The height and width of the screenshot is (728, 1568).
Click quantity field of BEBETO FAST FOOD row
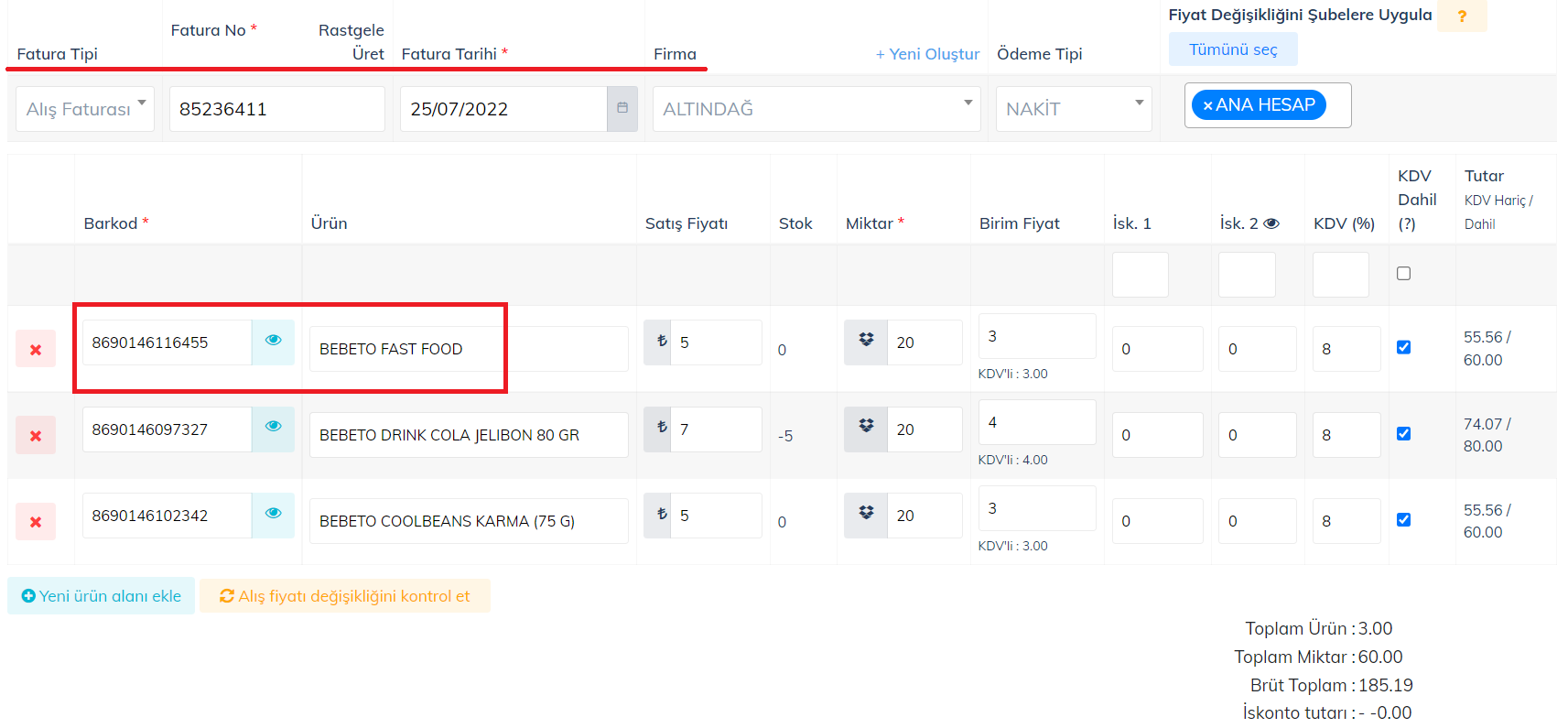925,342
